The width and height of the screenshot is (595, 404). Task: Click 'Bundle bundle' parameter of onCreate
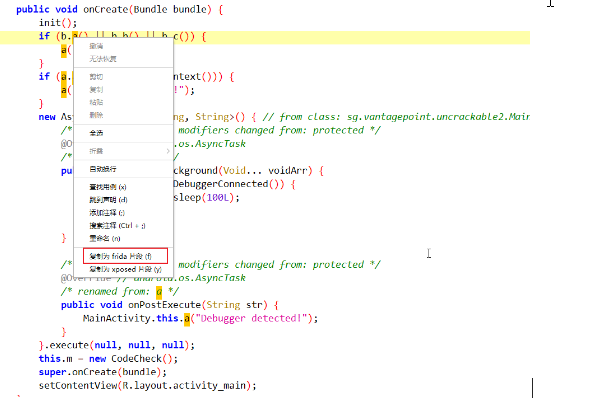170,9
